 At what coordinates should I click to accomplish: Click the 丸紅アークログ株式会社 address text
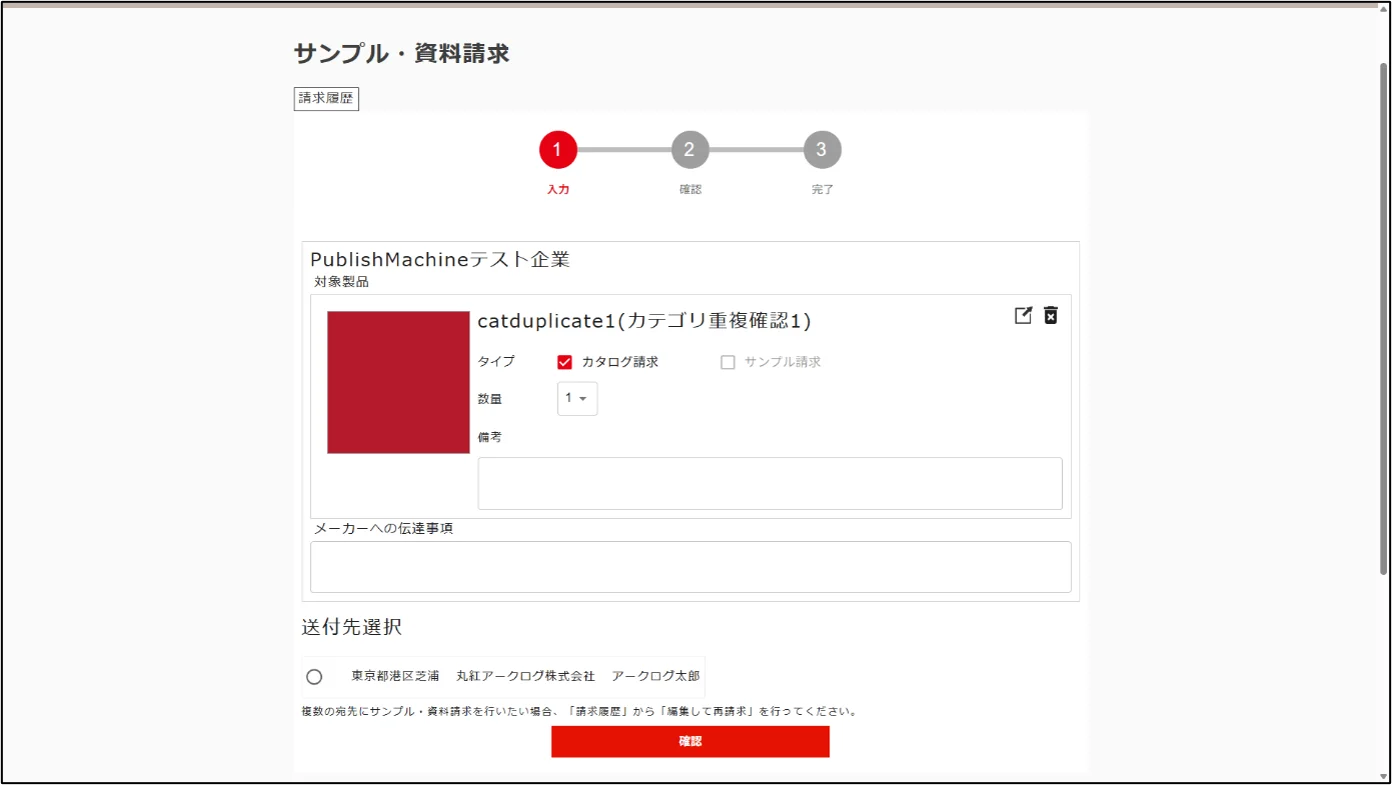[525, 676]
